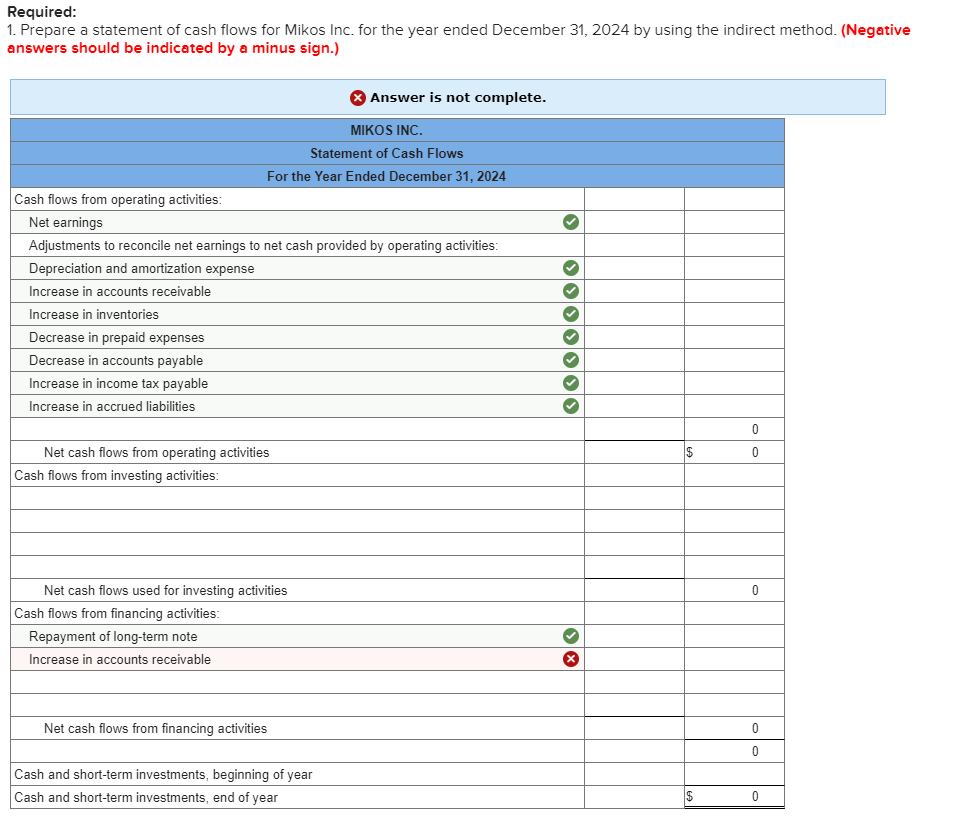Image resolution: width=955 pixels, height=835 pixels.
Task: Select the first amount cell for Increase in accrued liabilities
Action: (634, 406)
